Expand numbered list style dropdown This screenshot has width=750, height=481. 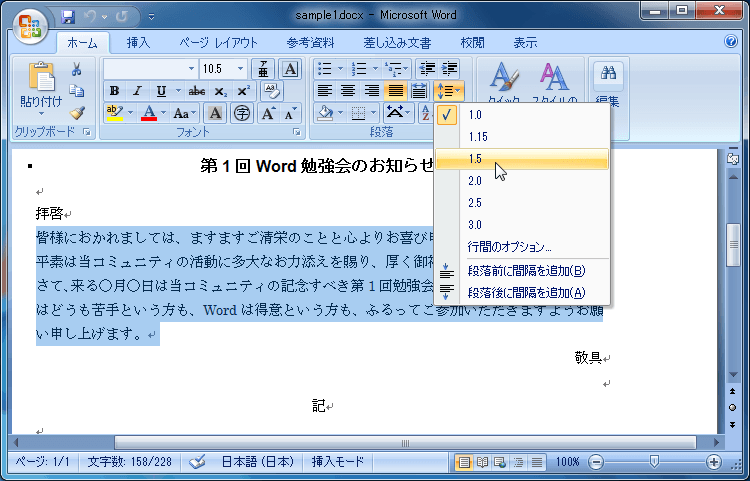pos(375,69)
